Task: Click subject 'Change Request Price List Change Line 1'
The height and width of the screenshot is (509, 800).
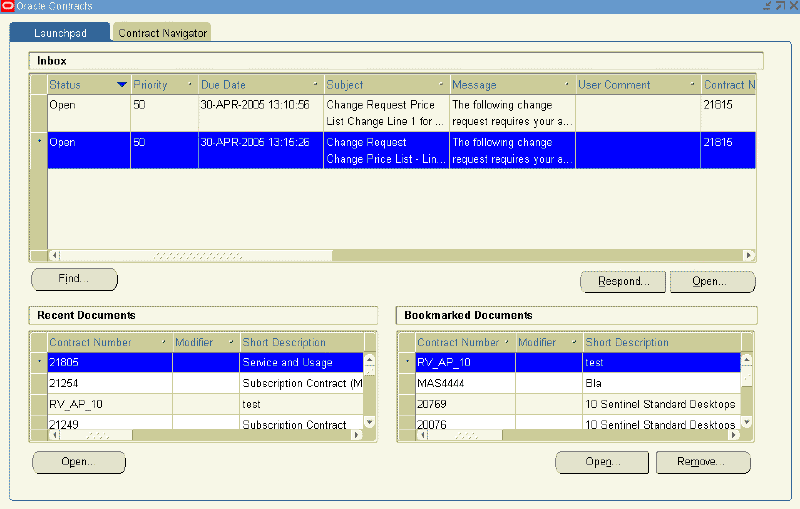Action: click(x=386, y=113)
